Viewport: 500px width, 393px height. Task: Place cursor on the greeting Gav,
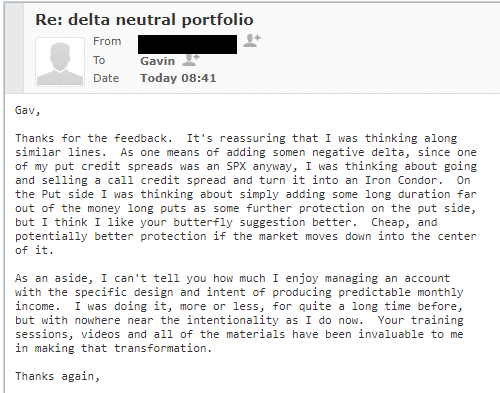(x=28, y=110)
